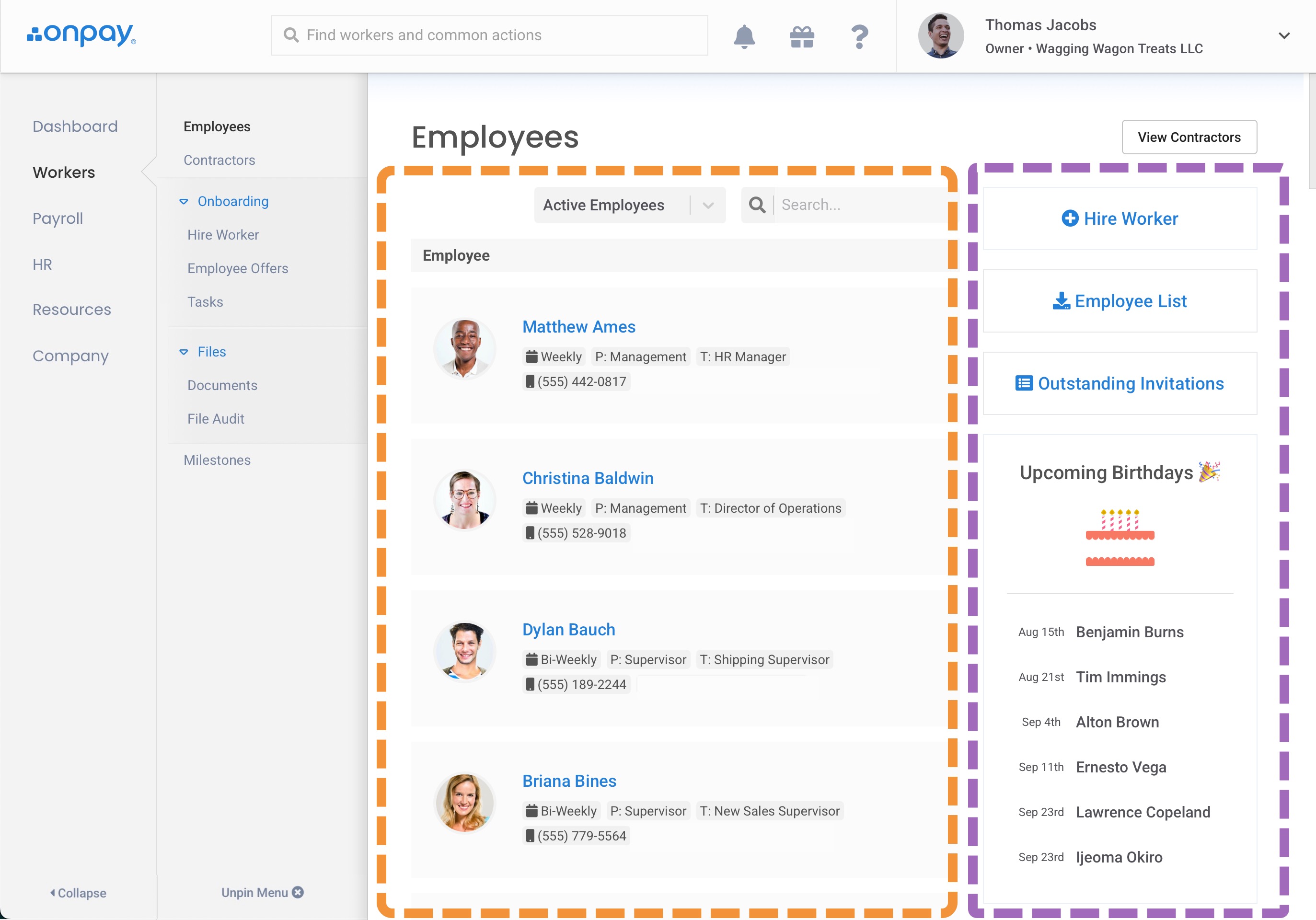Click the View Contractors button
Image resolution: width=1316 pixels, height=920 pixels.
pyautogui.click(x=1189, y=137)
